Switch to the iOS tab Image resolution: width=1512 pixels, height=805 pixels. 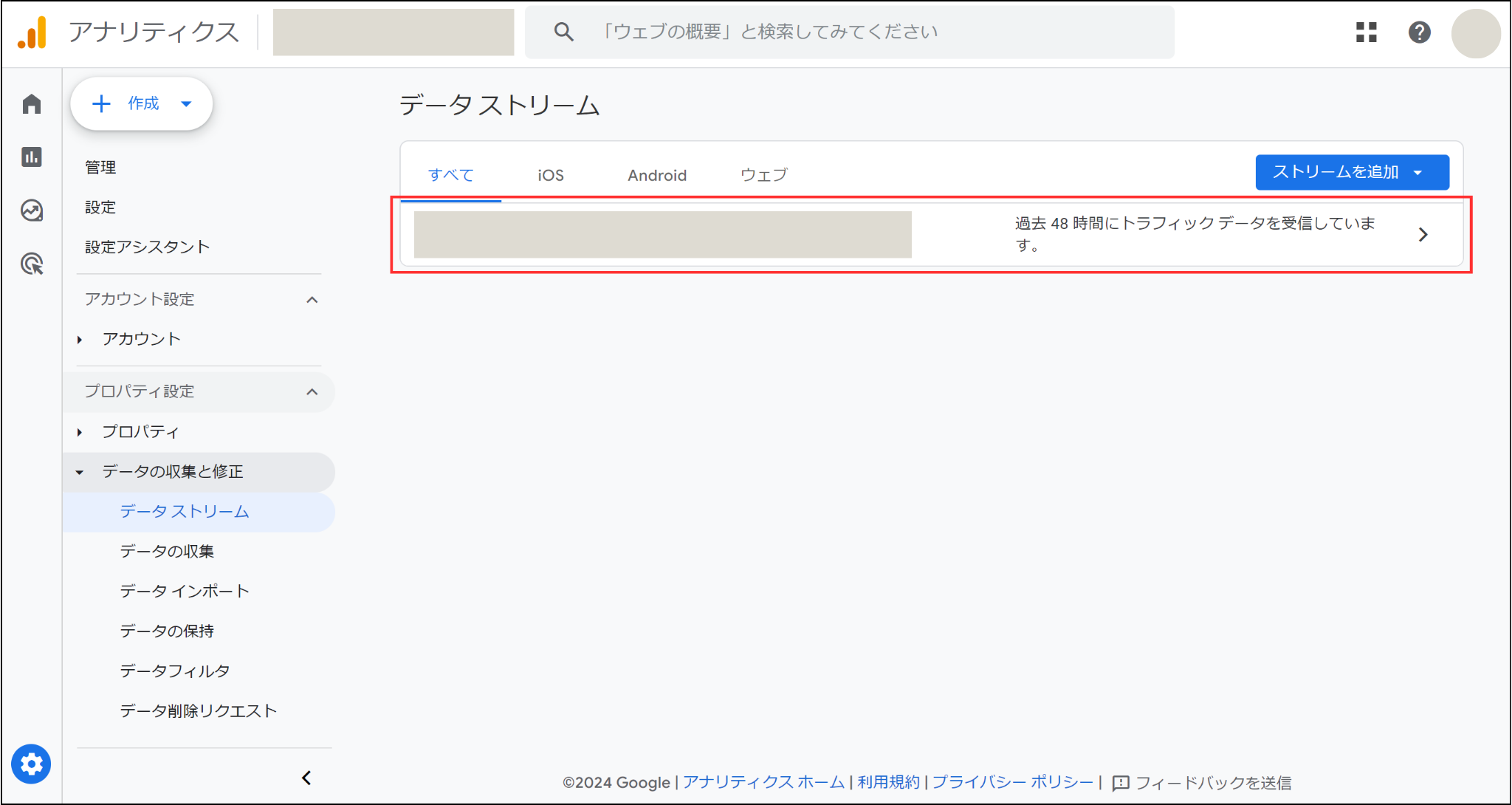pos(551,175)
